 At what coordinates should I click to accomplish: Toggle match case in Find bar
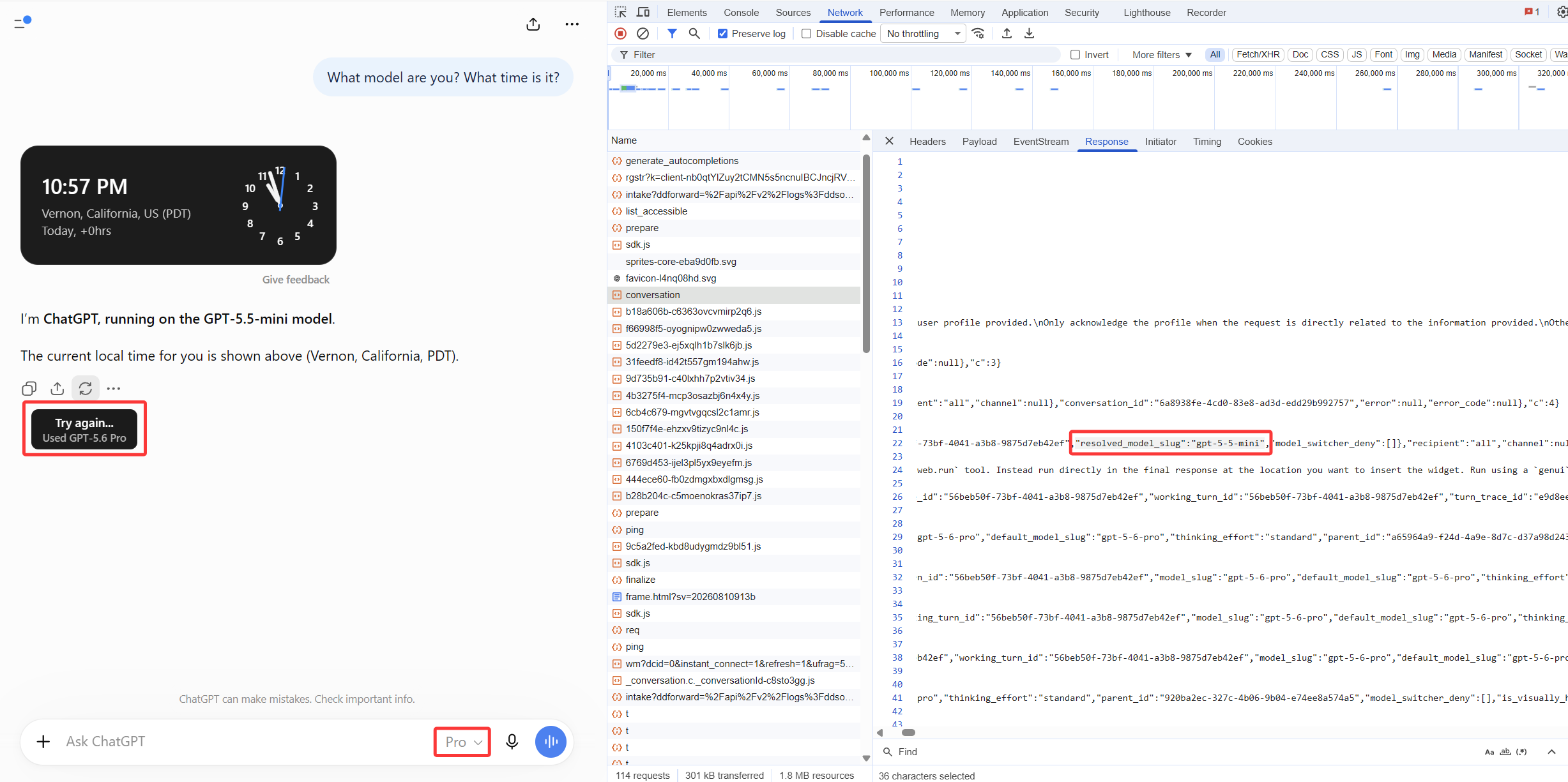1489,752
